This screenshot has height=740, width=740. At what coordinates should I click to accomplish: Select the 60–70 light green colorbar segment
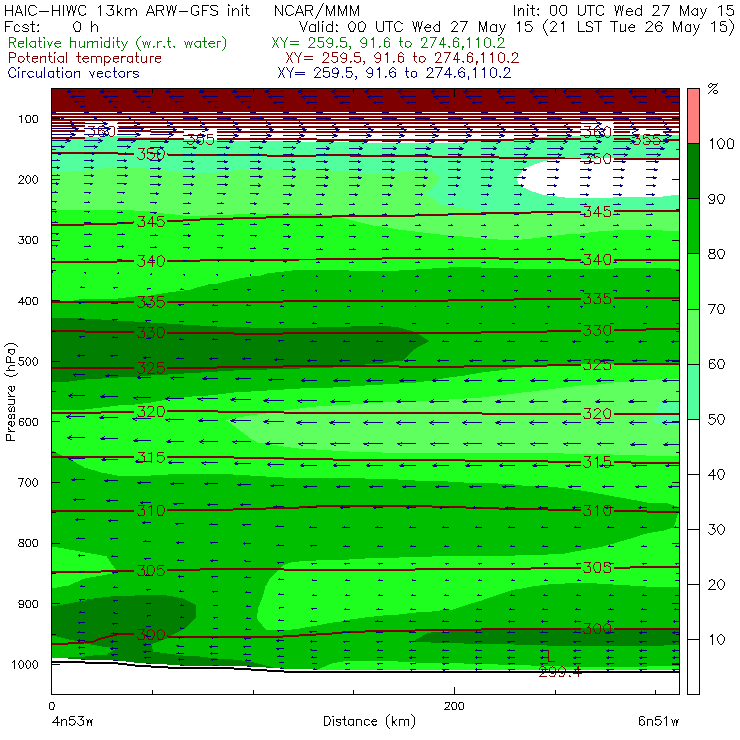693,336
